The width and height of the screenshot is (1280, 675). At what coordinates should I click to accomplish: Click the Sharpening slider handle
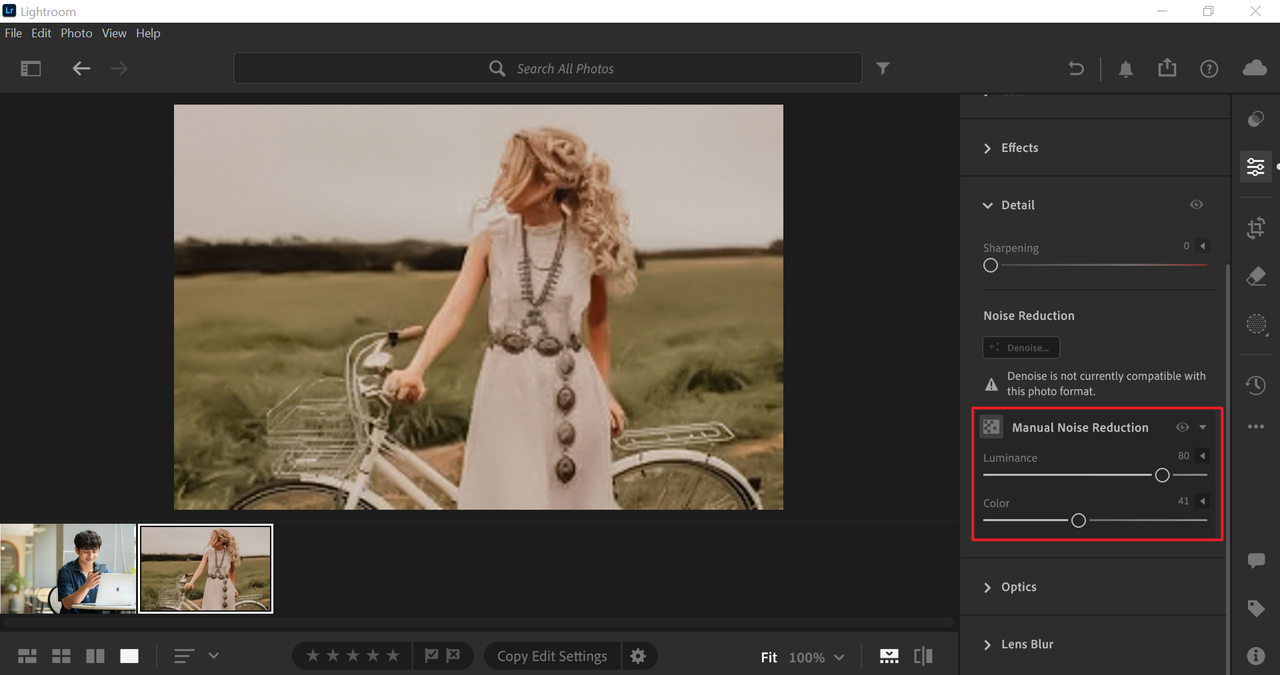990,265
